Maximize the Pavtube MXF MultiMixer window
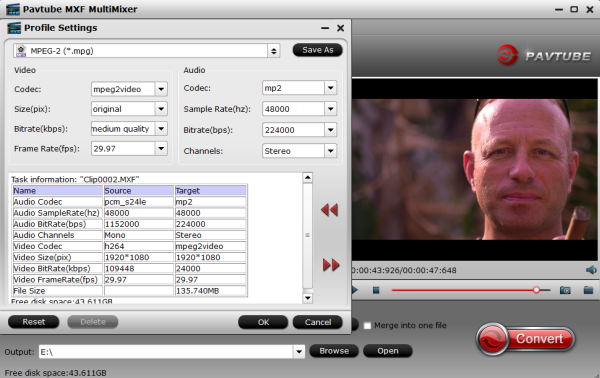The height and width of the screenshot is (378, 600). (574, 9)
